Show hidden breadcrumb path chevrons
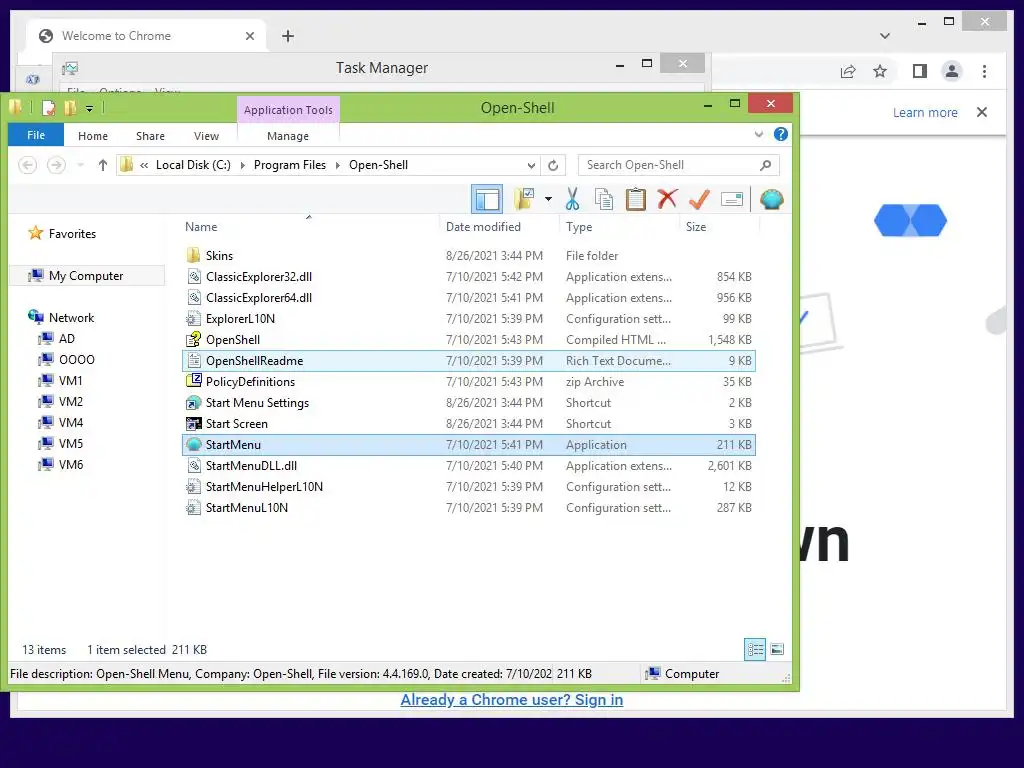1024x768 pixels. (x=144, y=165)
